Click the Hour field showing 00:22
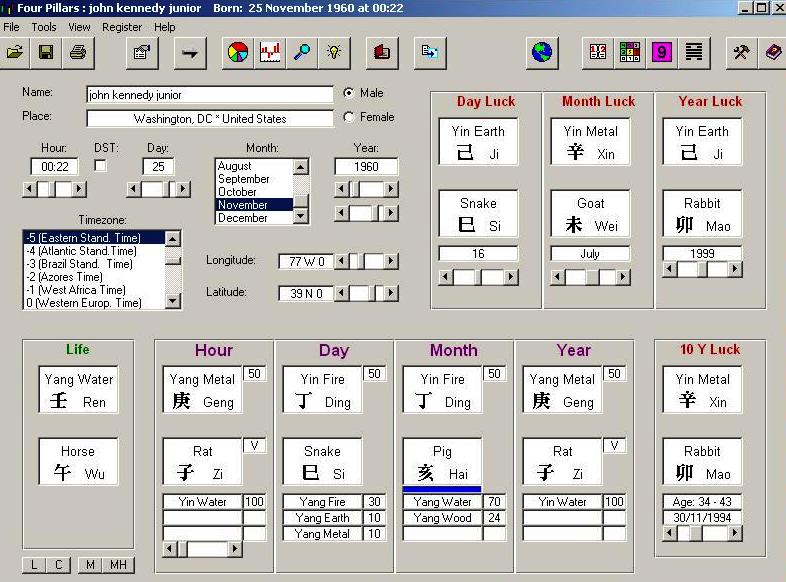The width and height of the screenshot is (786, 582). tap(54, 166)
